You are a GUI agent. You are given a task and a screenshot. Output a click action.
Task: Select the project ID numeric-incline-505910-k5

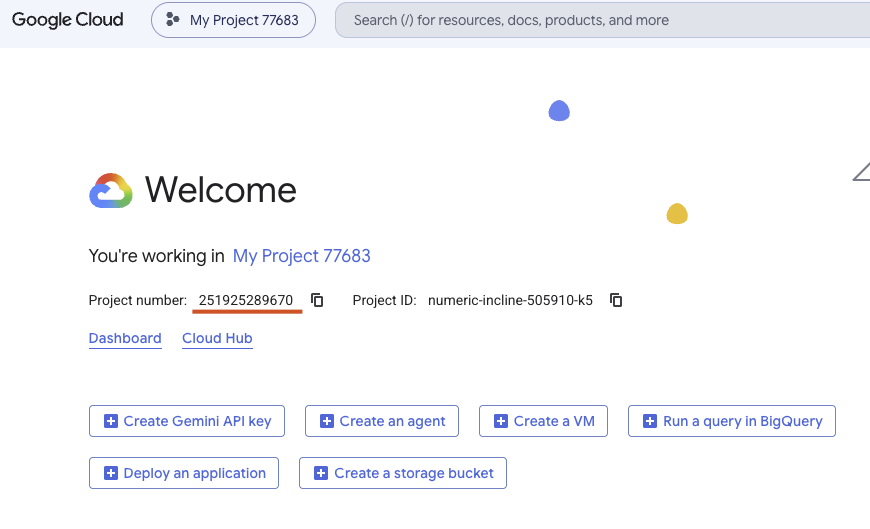coord(510,300)
